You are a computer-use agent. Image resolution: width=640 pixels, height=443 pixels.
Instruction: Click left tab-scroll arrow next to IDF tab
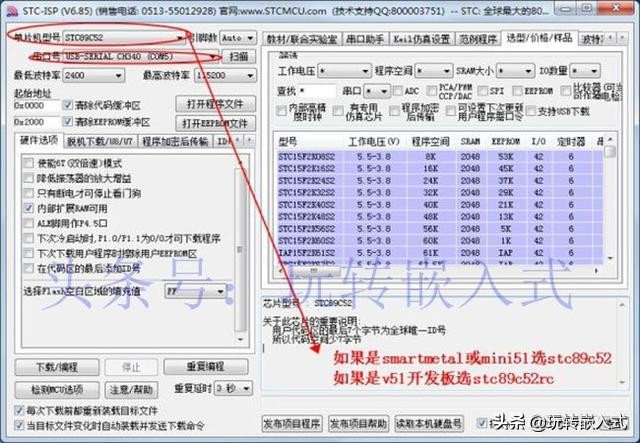pos(238,141)
